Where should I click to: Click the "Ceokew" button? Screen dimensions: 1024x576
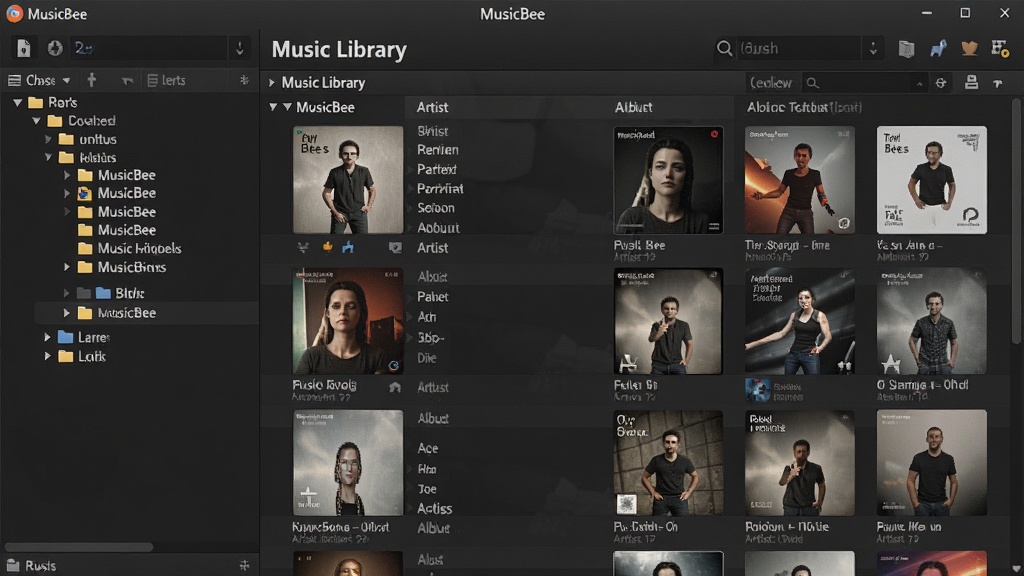771,83
